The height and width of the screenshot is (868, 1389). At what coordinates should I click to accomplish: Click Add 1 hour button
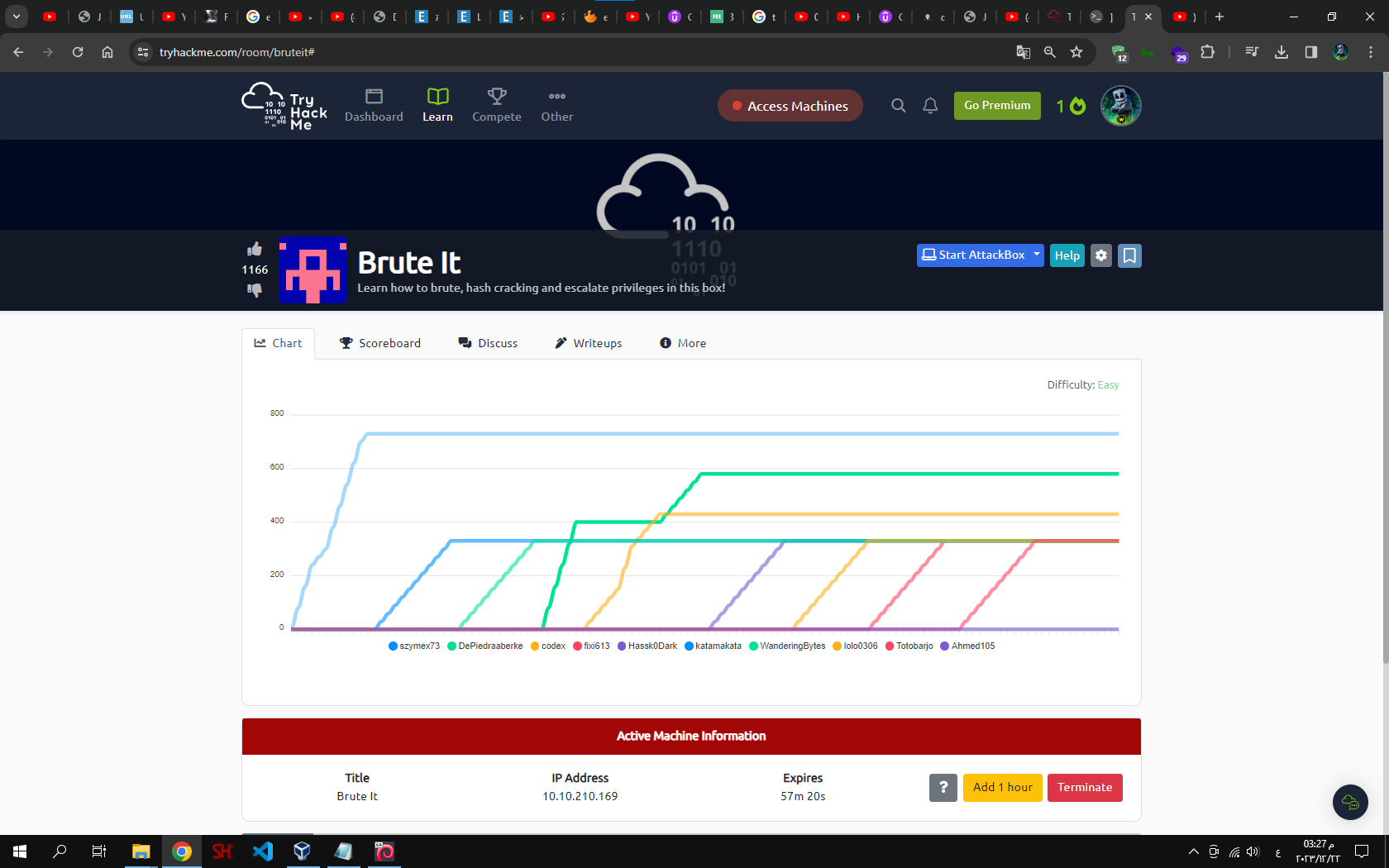(x=1002, y=788)
